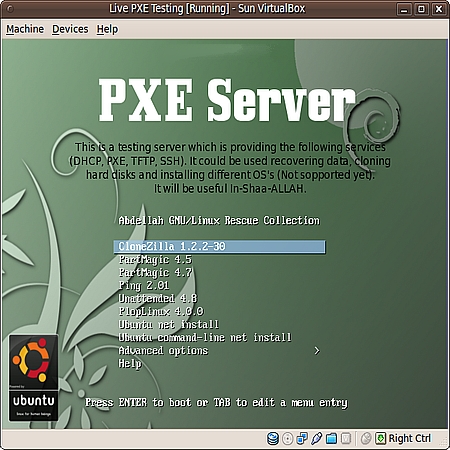Click the keyboard capture host key icon

(x=380, y=439)
